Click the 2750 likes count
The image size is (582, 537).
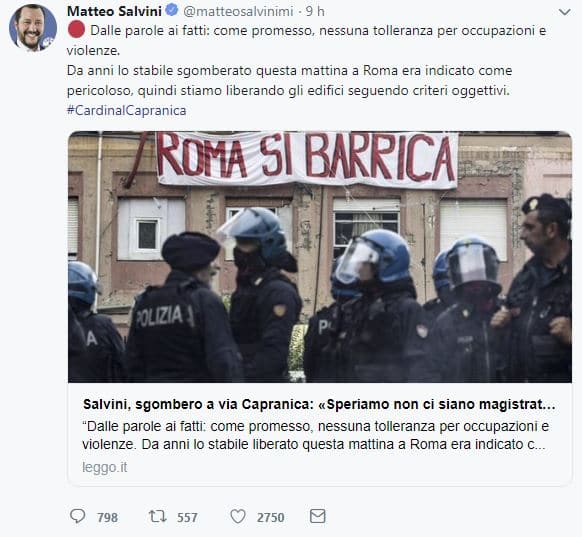pos(271,517)
